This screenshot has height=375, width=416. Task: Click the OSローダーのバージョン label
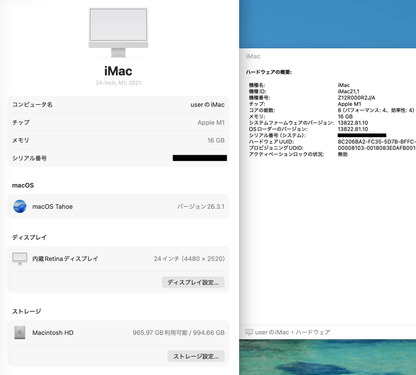(x=278, y=129)
